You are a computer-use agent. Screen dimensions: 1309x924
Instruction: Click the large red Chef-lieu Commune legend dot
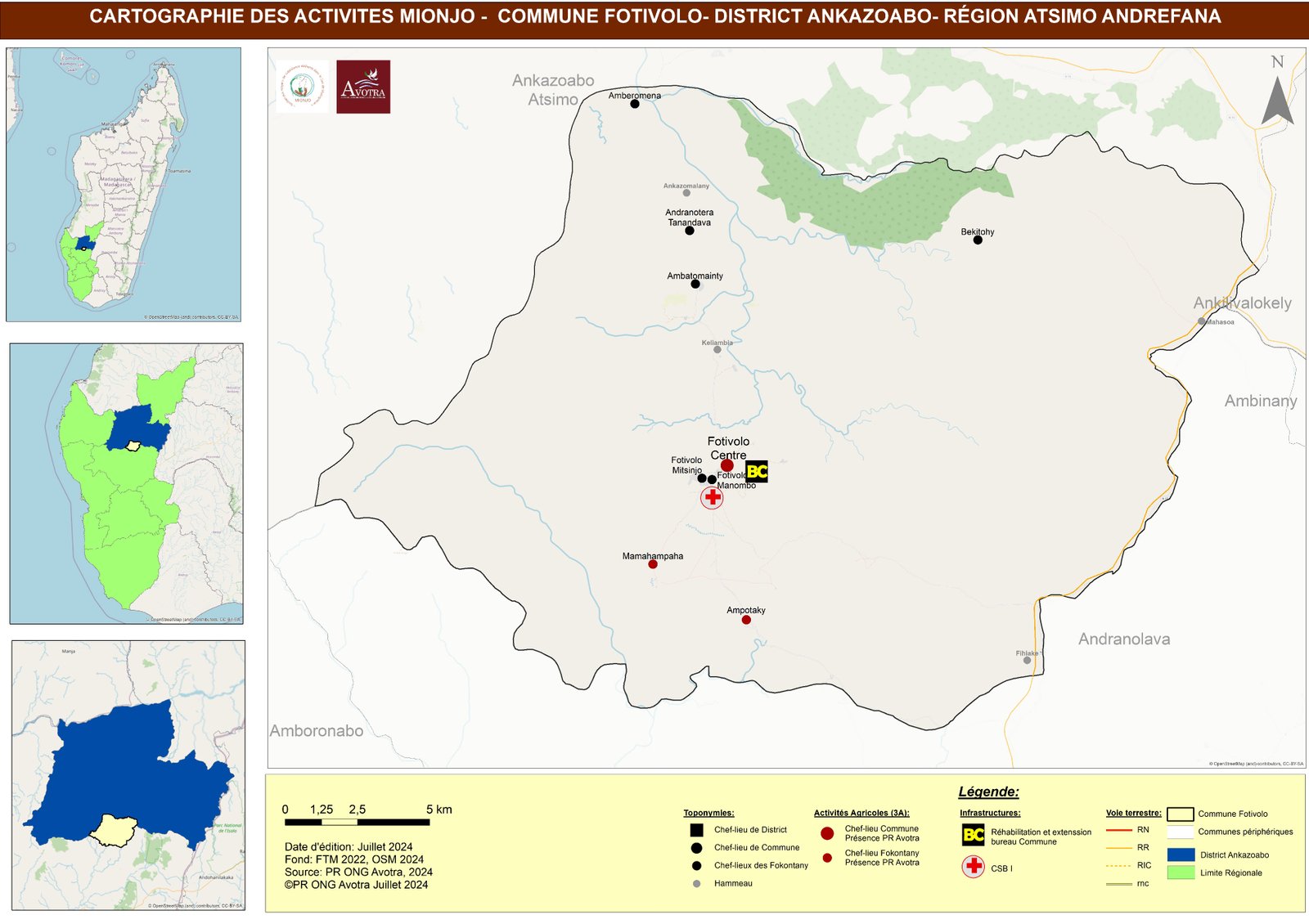827,833
